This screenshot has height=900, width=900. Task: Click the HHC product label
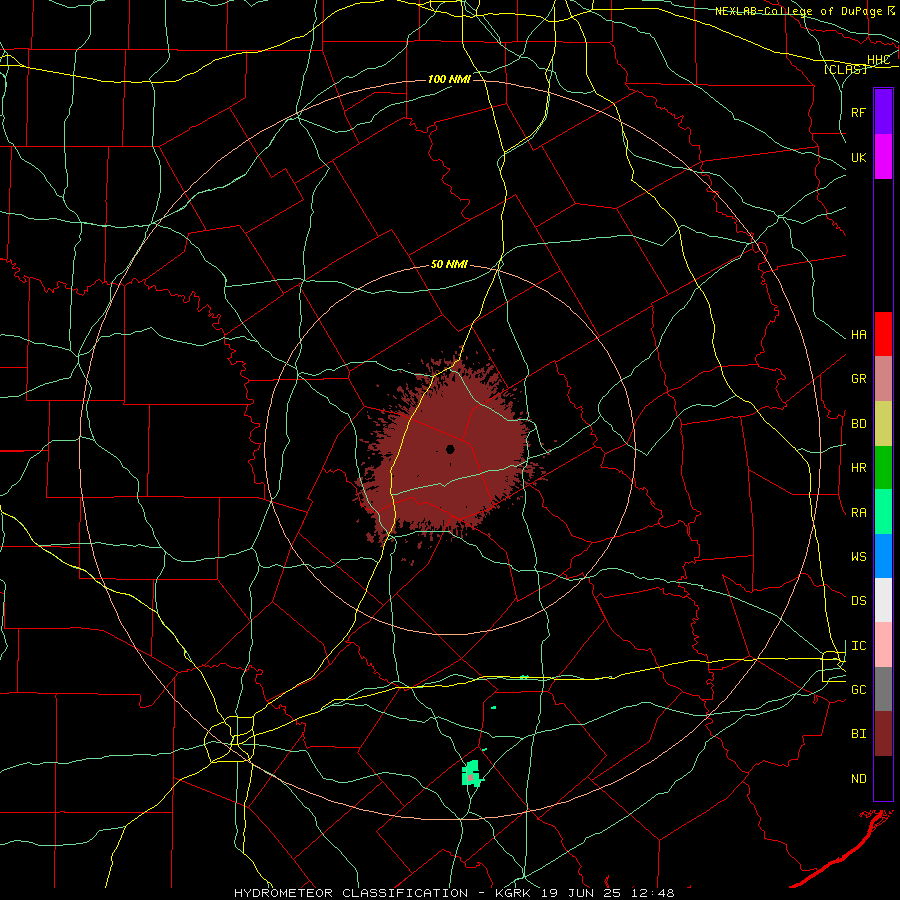tap(878, 60)
